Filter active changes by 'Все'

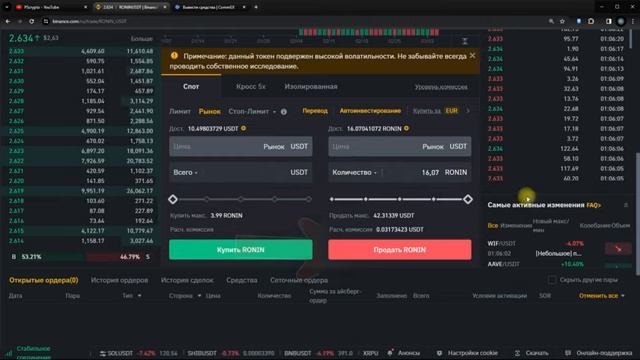493,225
